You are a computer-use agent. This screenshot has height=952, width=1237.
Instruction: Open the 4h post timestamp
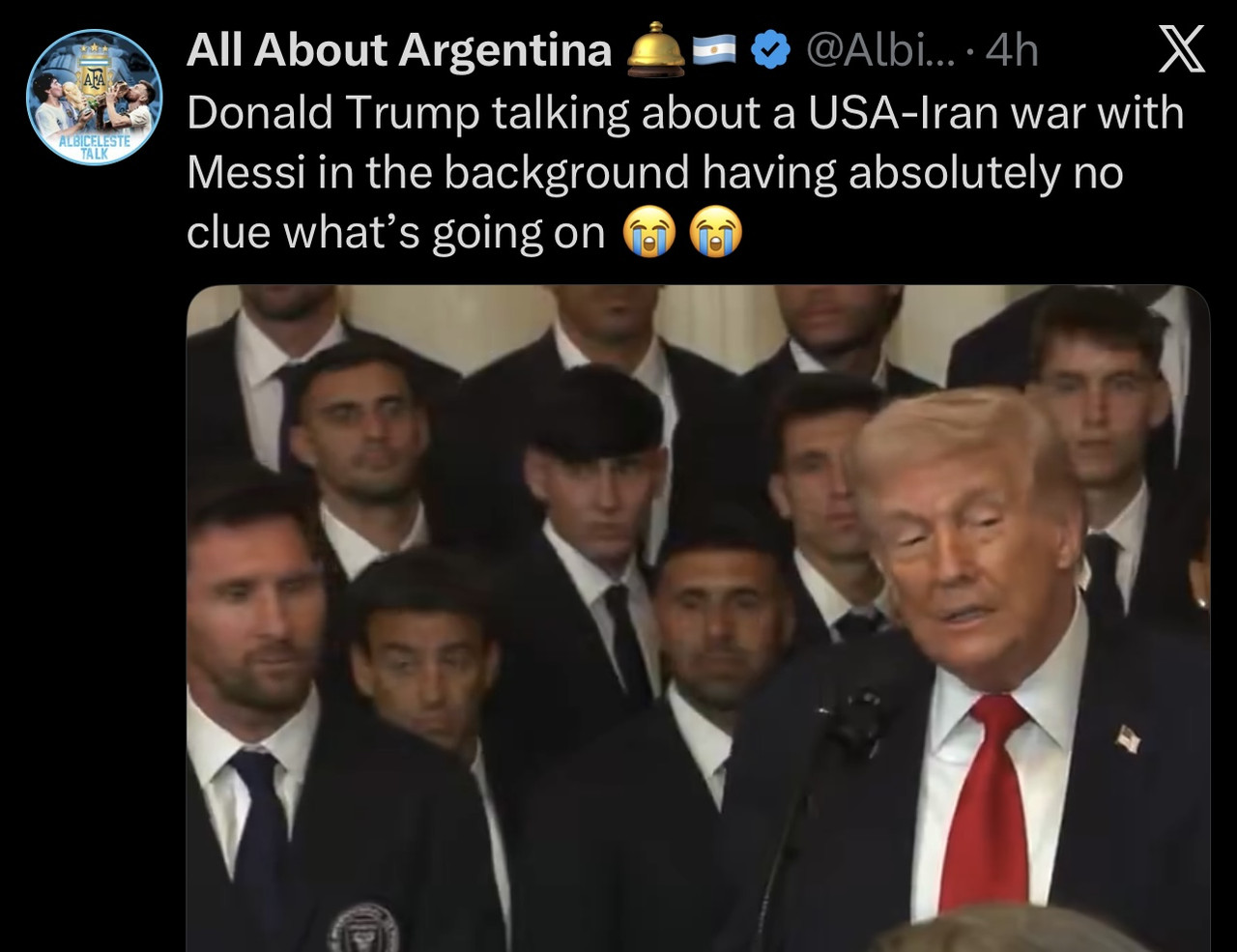pos(1012,50)
